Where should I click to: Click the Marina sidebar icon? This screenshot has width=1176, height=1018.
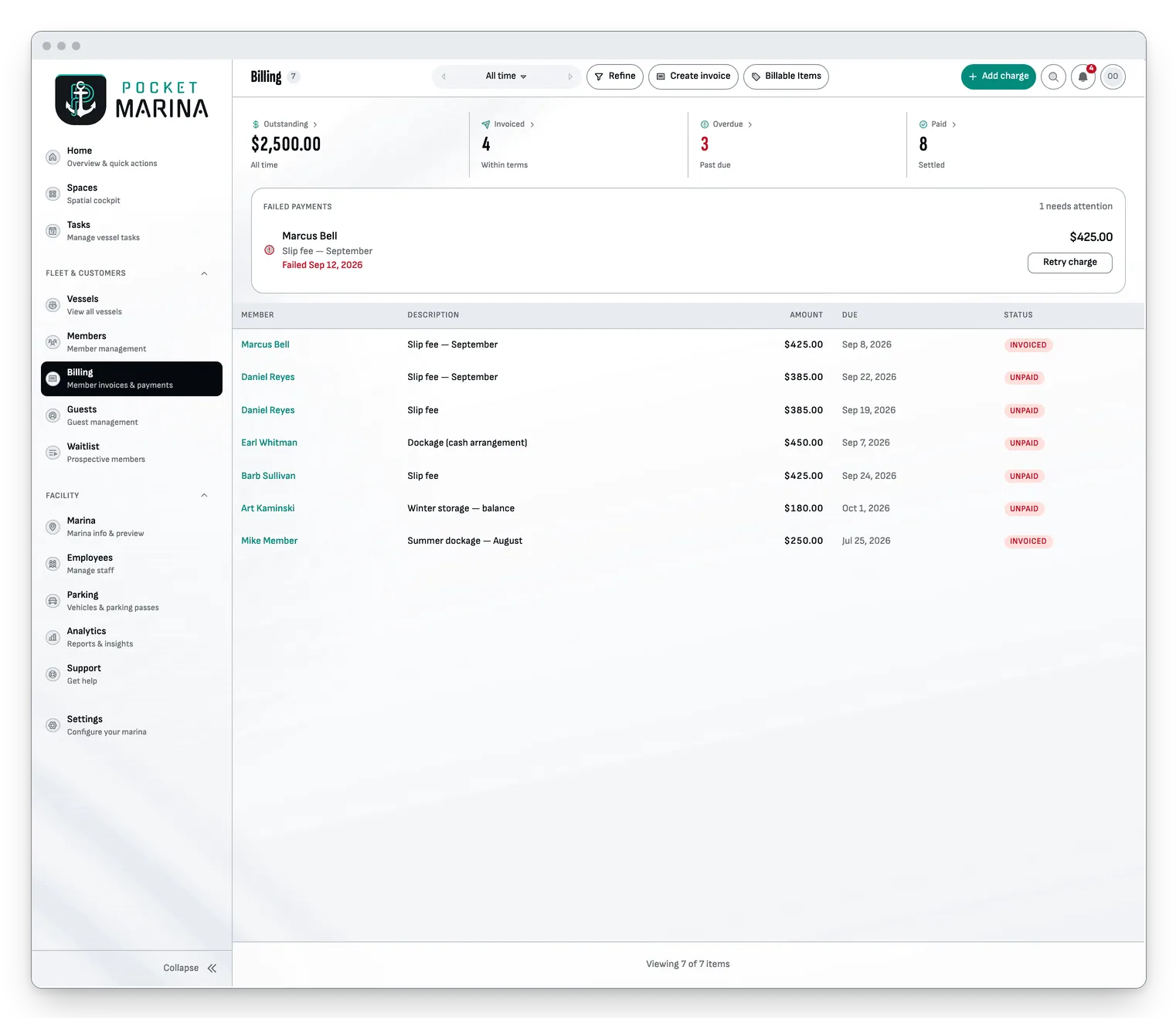[53, 527]
